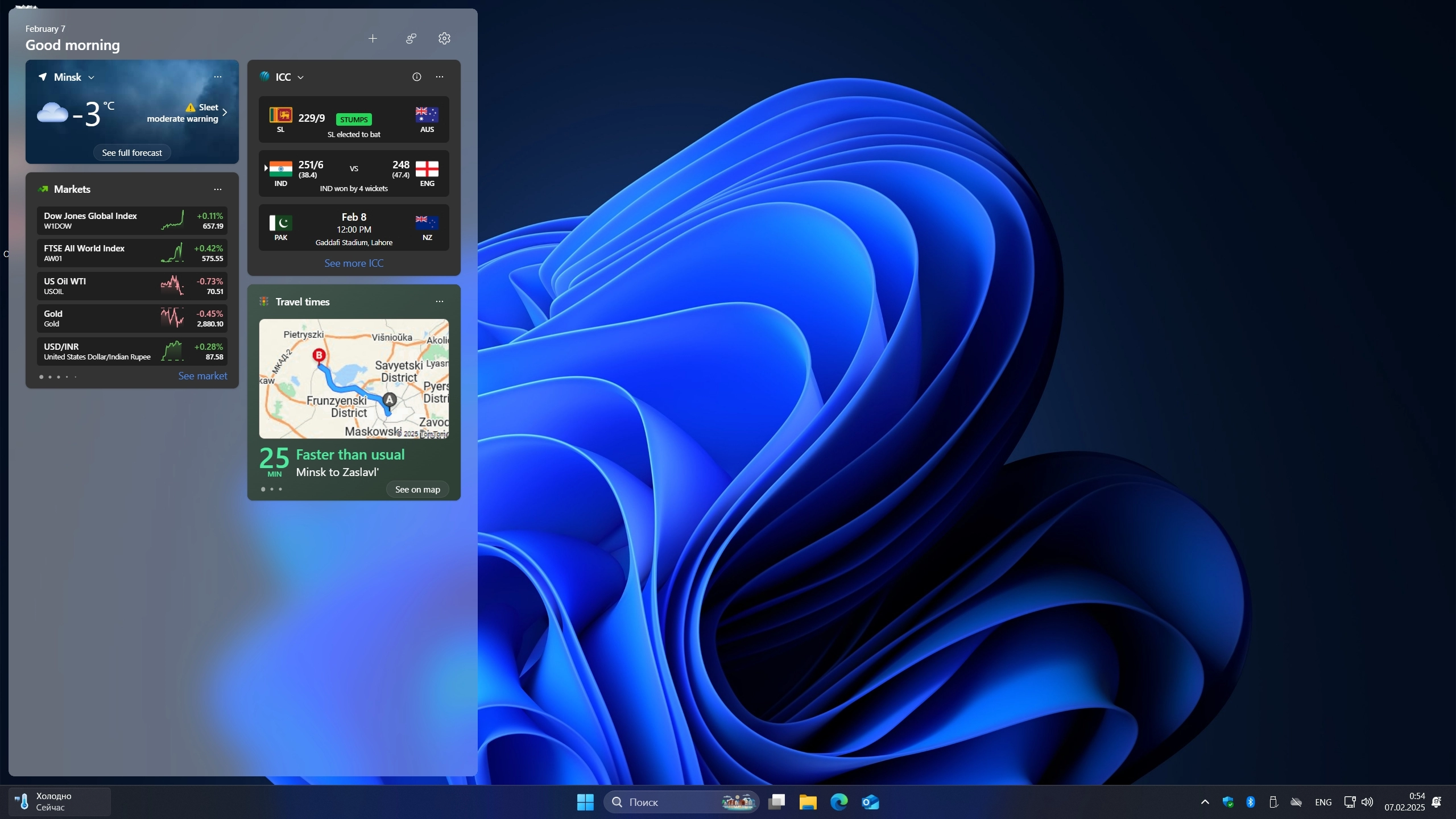Screen dimensions: 1456x819
Task: Open Outlook from the taskbar
Action: pyautogui.click(x=870, y=802)
